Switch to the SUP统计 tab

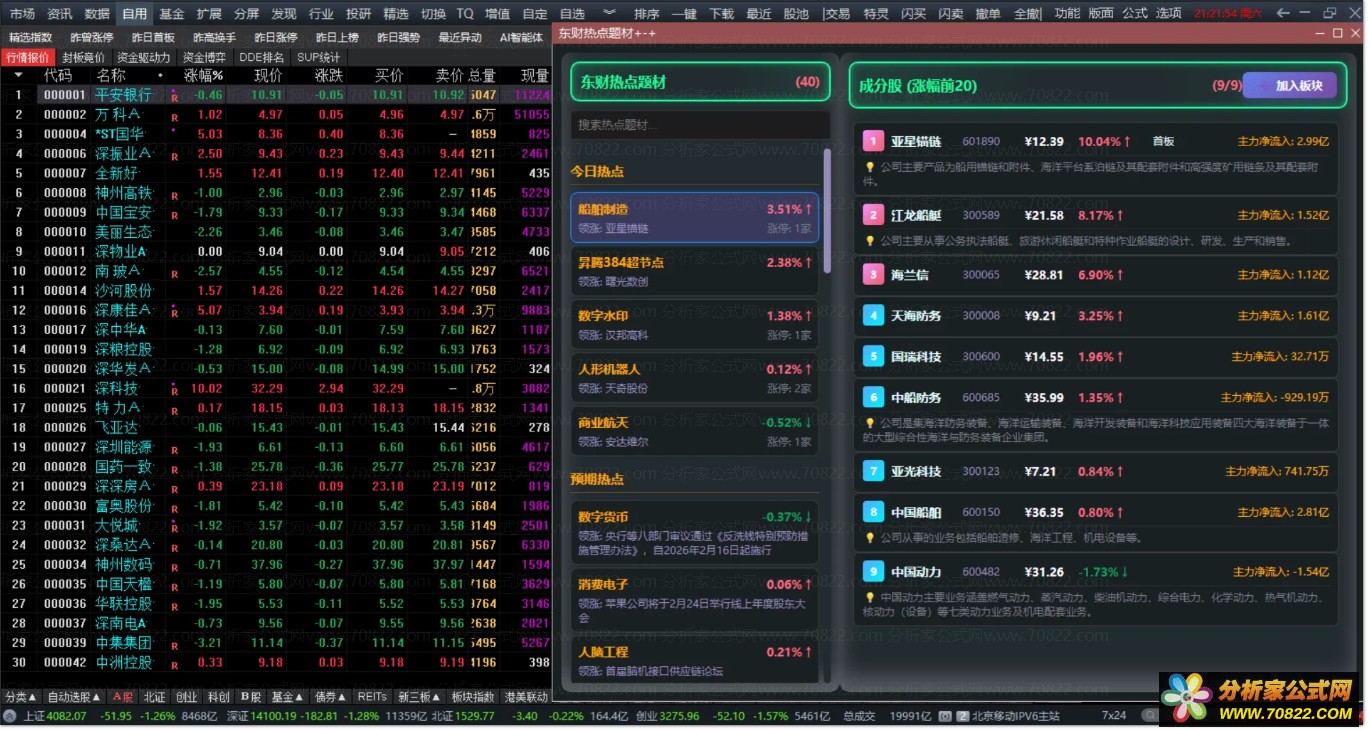(x=318, y=57)
